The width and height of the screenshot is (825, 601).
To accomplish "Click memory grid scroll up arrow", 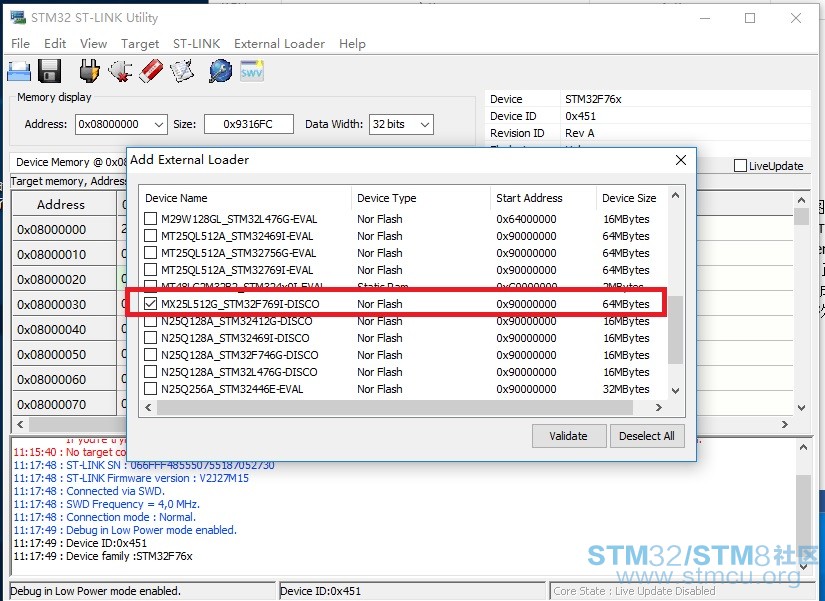I will pyautogui.click(x=801, y=200).
